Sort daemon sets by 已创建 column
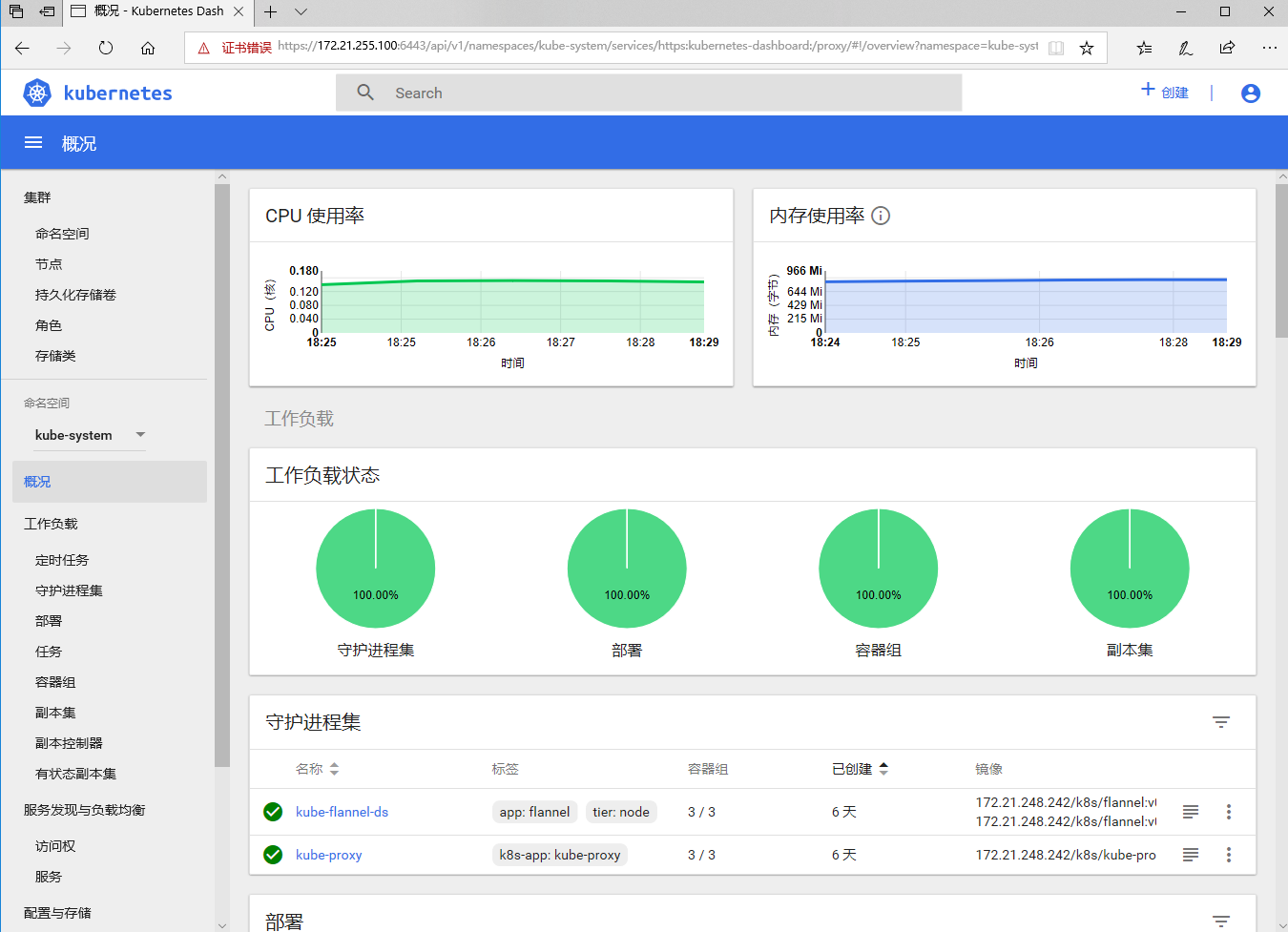Image resolution: width=1288 pixels, height=932 pixels. [860, 769]
